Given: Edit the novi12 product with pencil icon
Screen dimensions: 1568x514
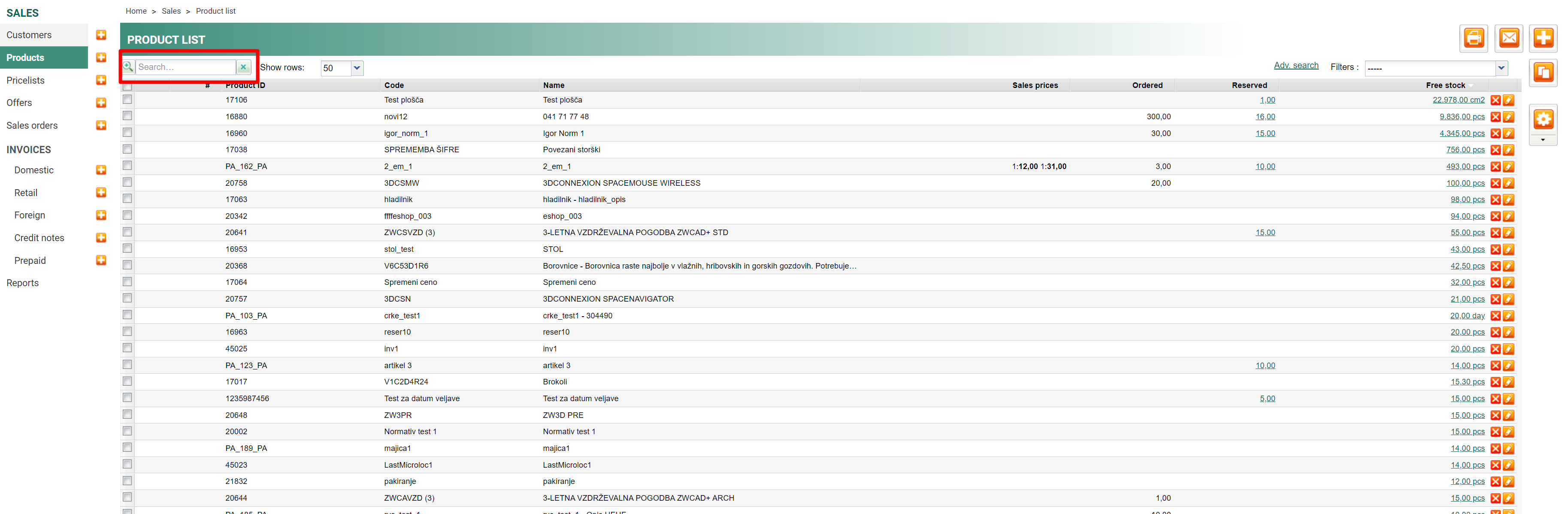Looking at the screenshot, I should pyautogui.click(x=1508, y=117).
